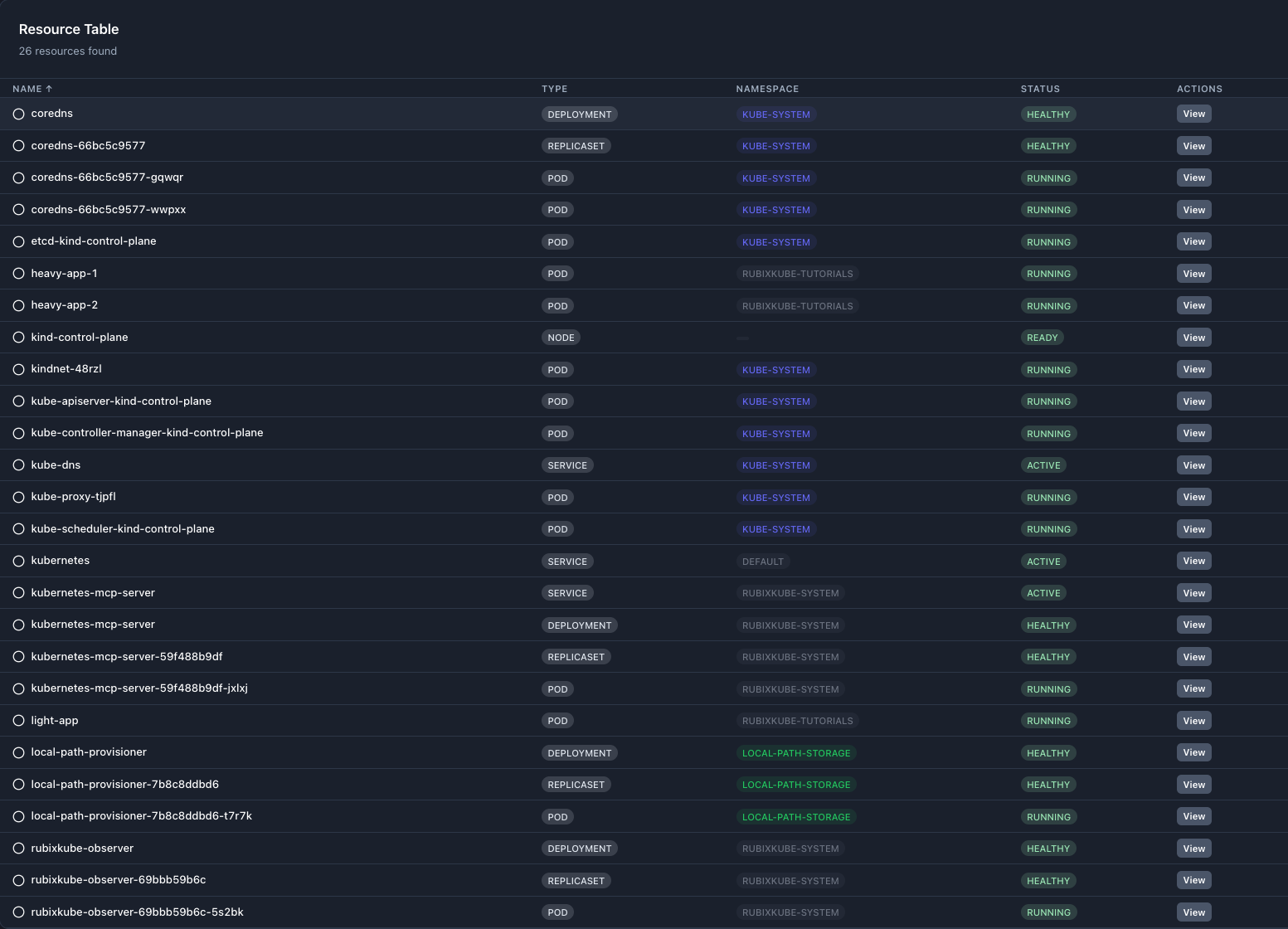The height and width of the screenshot is (929, 1288).
Task: Open the KUBE-SYSTEM namespace badge on coredns row
Action: (x=775, y=114)
